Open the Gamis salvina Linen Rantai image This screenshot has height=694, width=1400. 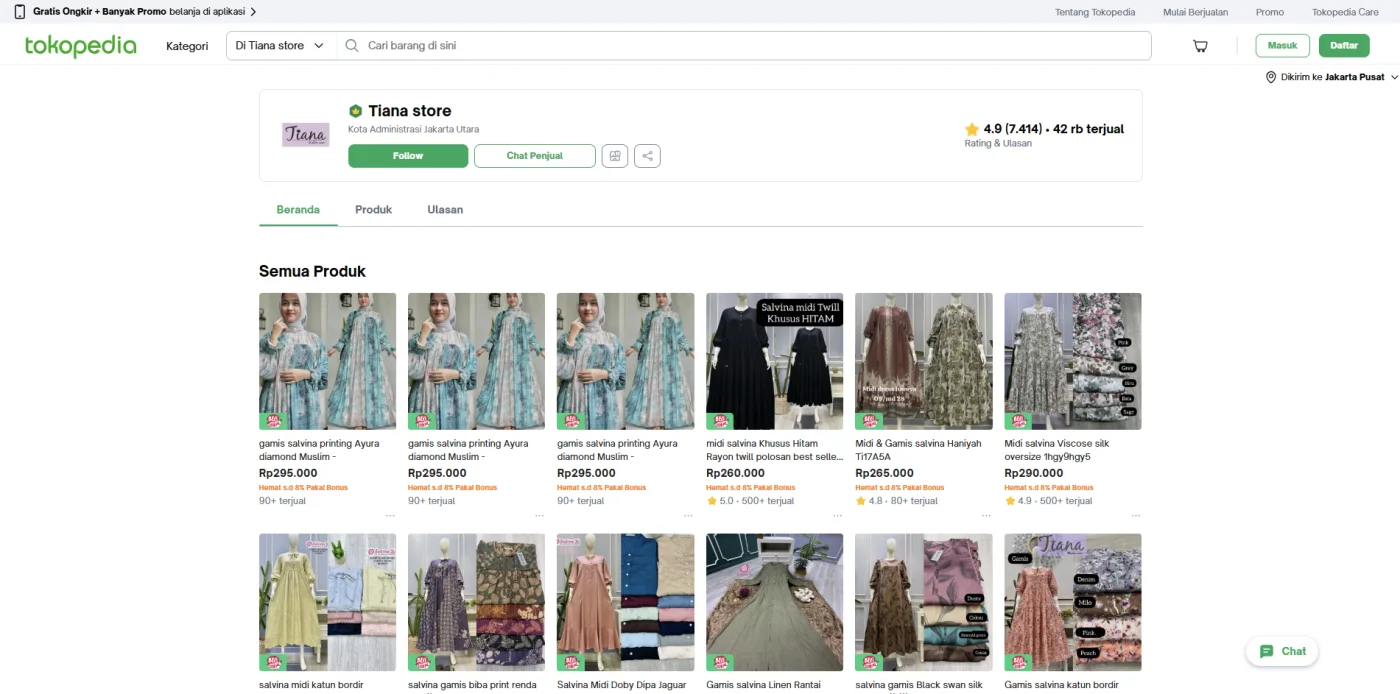pos(774,602)
